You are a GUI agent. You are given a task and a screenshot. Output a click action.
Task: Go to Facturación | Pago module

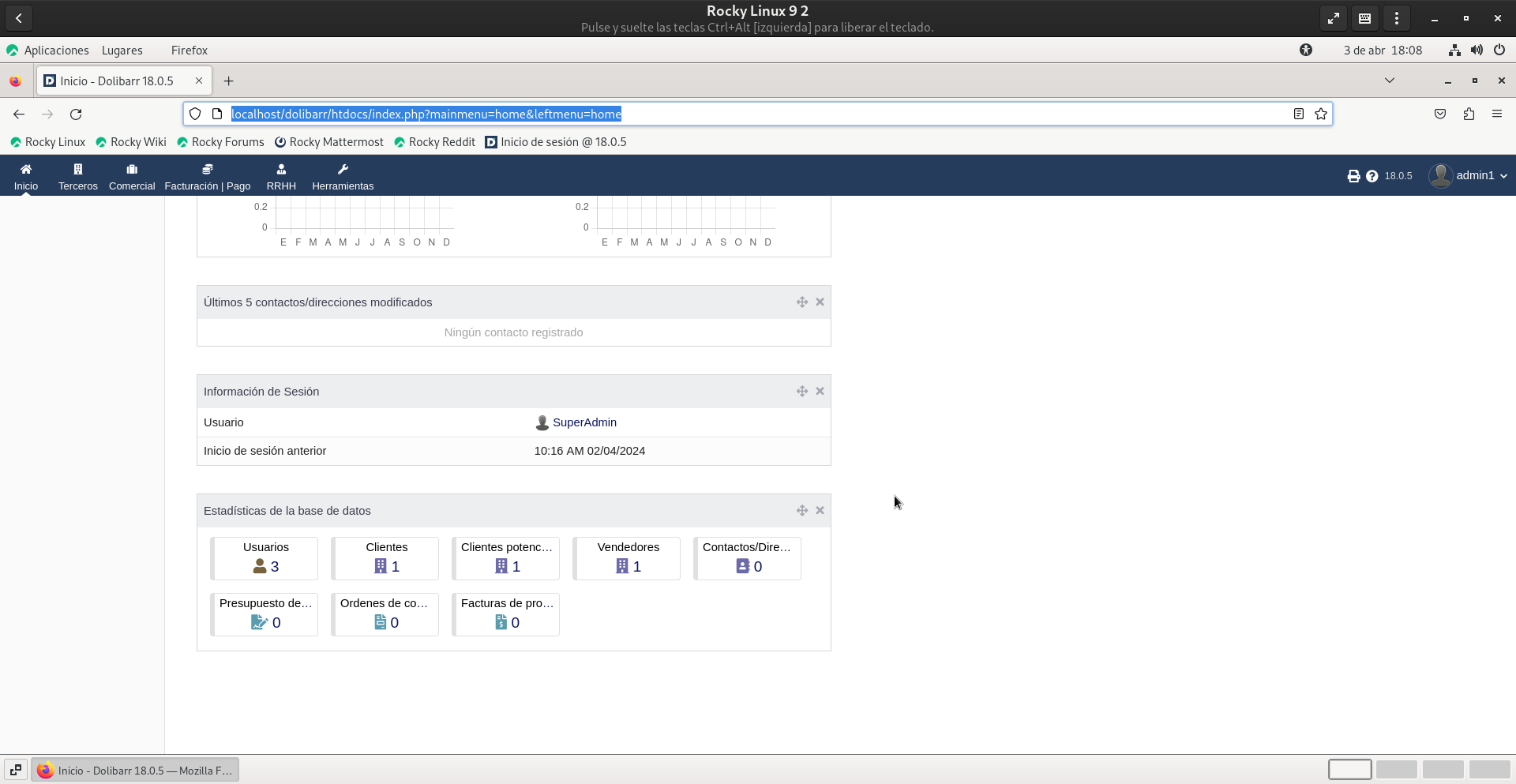click(x=208, y=175)
